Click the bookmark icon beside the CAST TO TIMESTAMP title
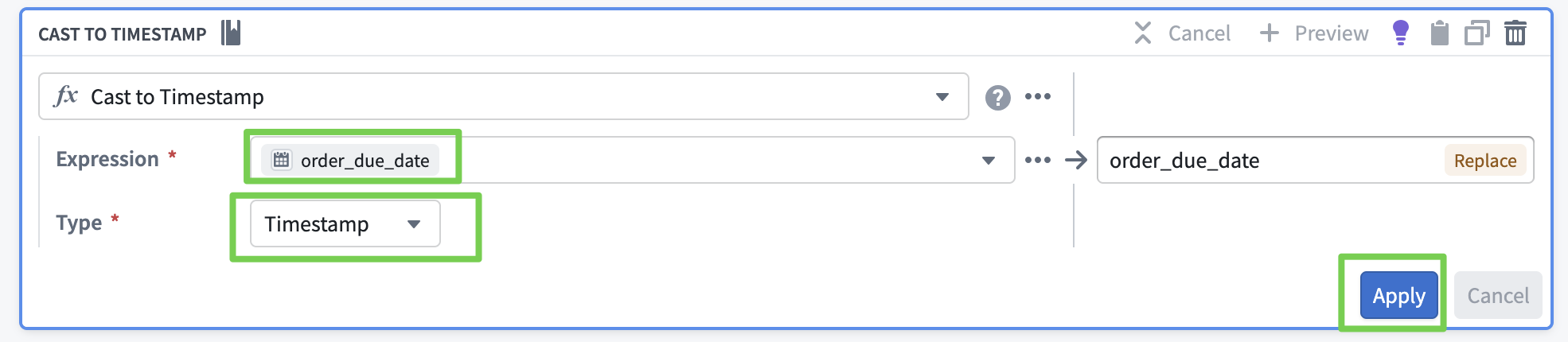 pos(231,33)
